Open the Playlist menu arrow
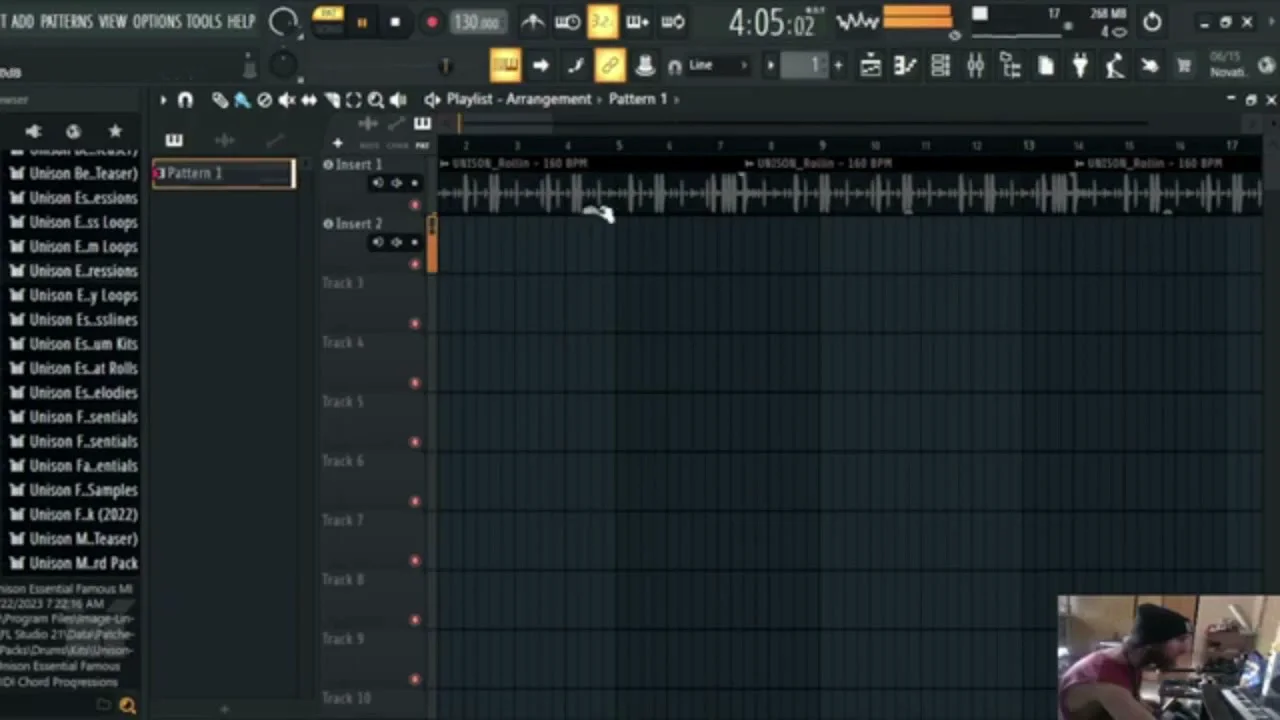The width and height of the screenshot is (1280, 720). coord(162,100)
